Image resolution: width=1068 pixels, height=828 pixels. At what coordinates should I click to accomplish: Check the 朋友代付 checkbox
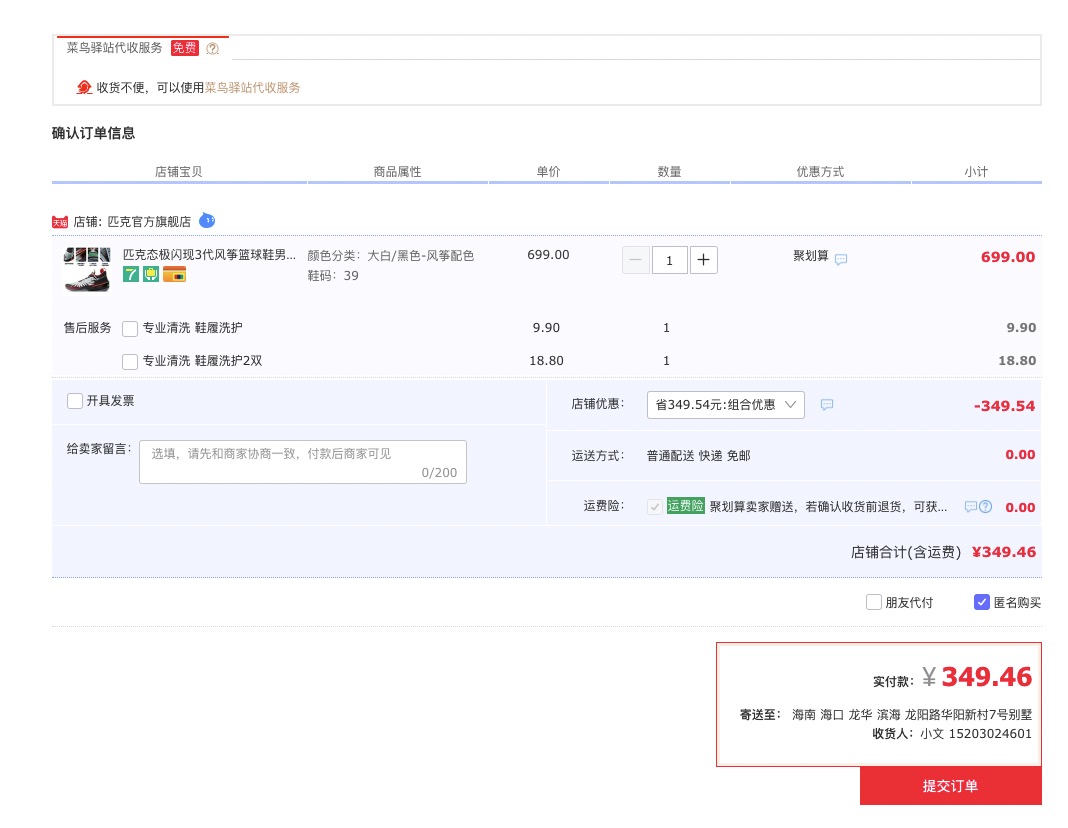[873, 602]
